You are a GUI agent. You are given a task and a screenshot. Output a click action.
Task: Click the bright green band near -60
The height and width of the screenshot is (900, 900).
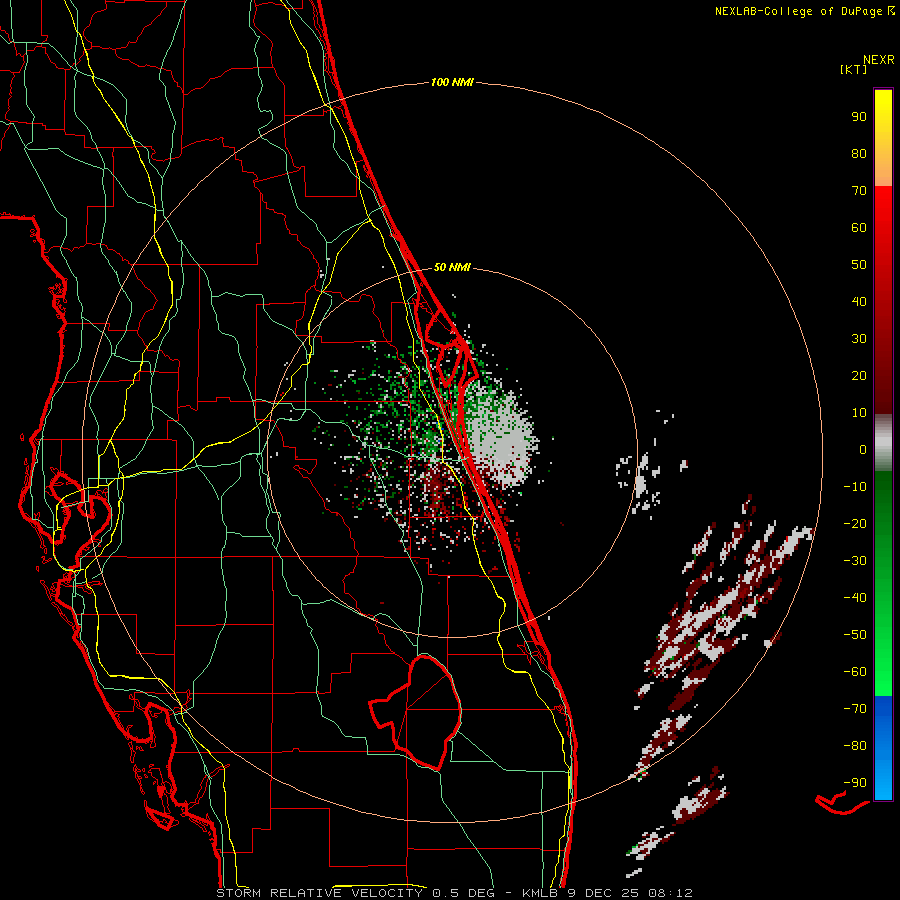point(883,674)
